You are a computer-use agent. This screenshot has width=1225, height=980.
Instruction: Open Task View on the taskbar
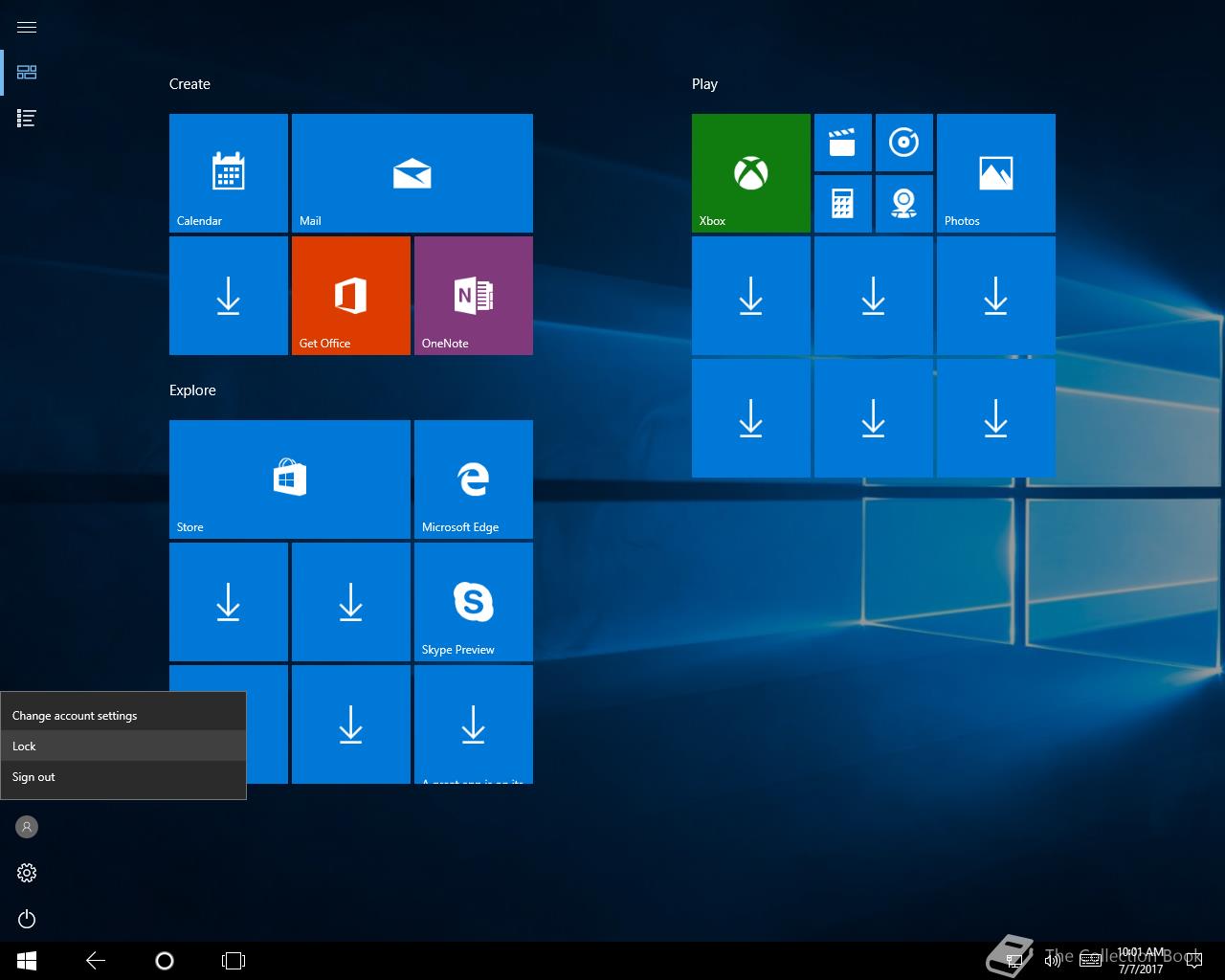(234, 961)
